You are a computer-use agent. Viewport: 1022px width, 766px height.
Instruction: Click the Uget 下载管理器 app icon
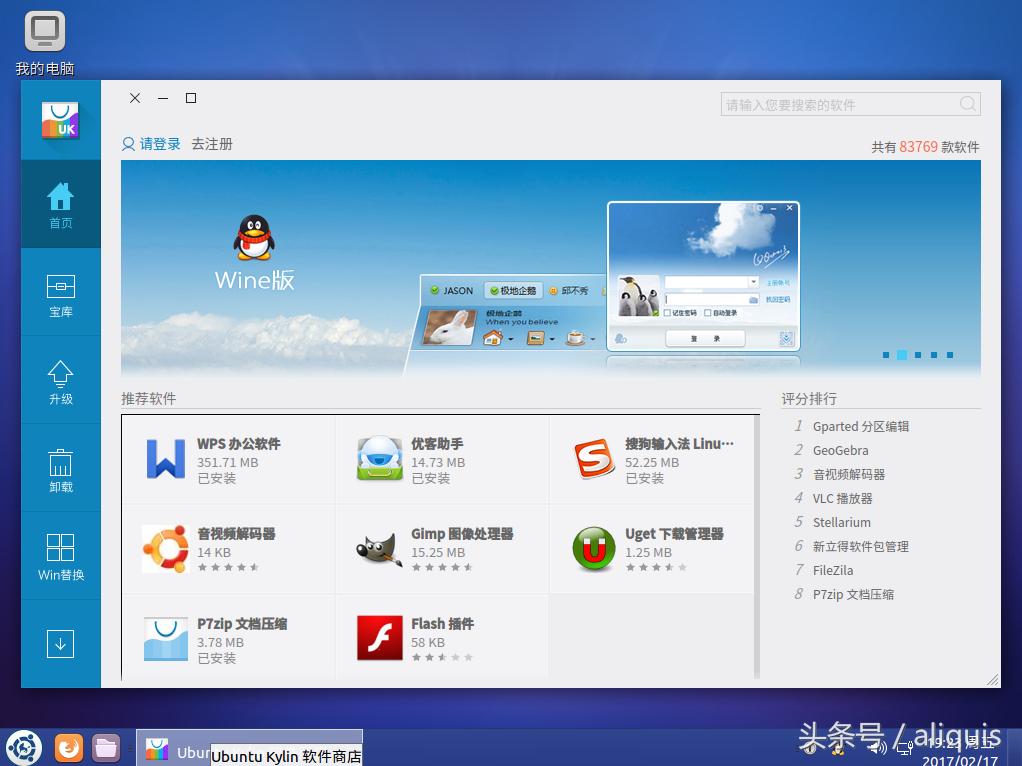click(594, 549)
